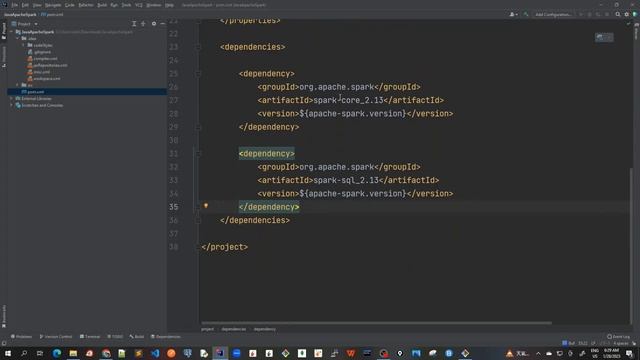Collapse the JavaApacheSpark root node
This screenshot has width=640, height=360.
[11, 32]
